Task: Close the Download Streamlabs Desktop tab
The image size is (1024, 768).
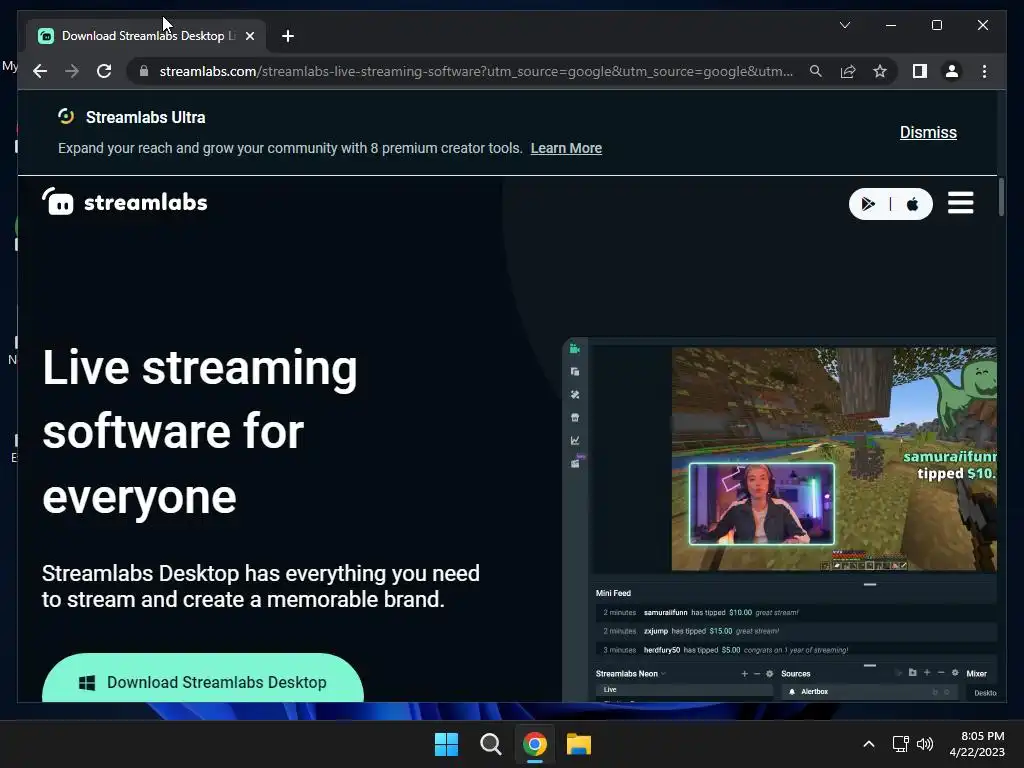Action: click(249, 36)
